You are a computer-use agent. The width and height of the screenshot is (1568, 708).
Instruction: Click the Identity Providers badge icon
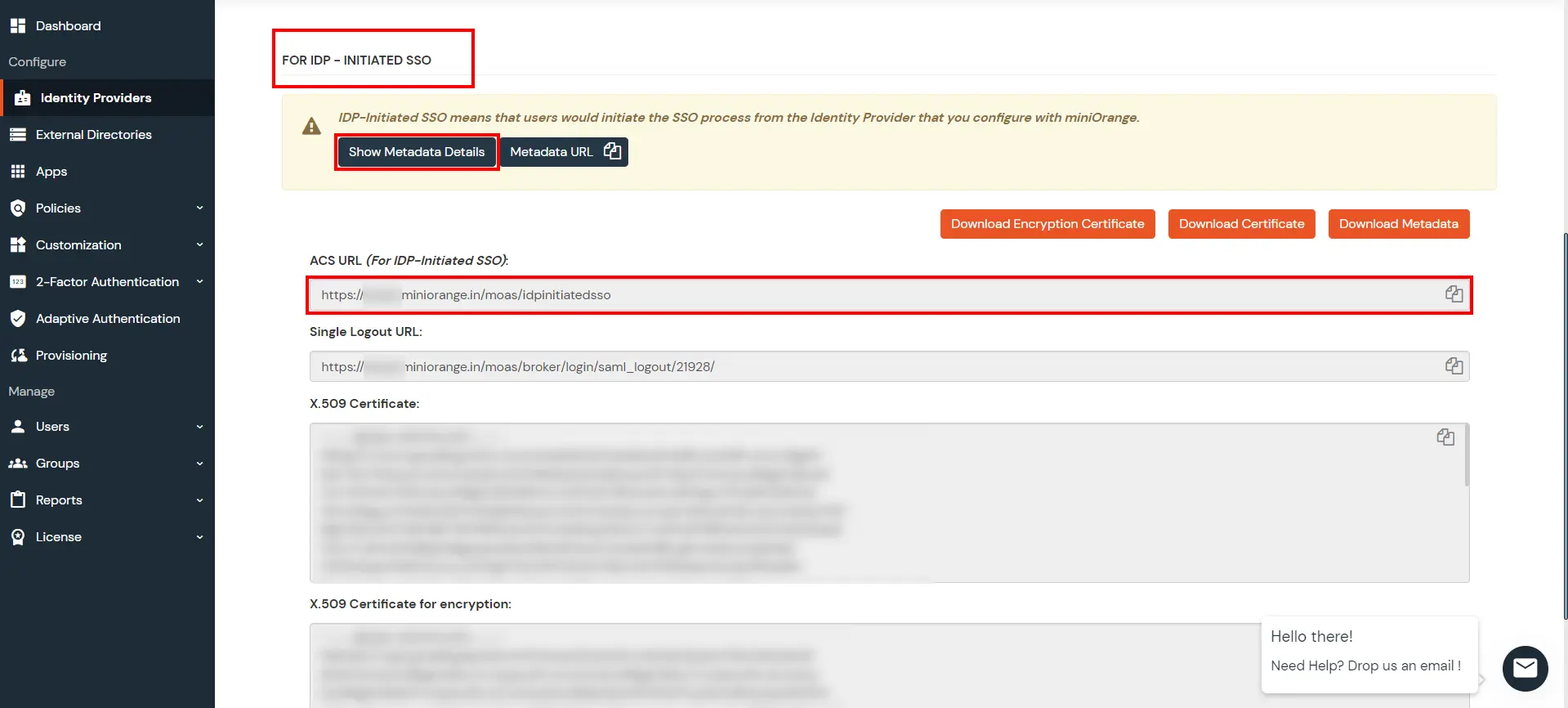coord(23,98)
